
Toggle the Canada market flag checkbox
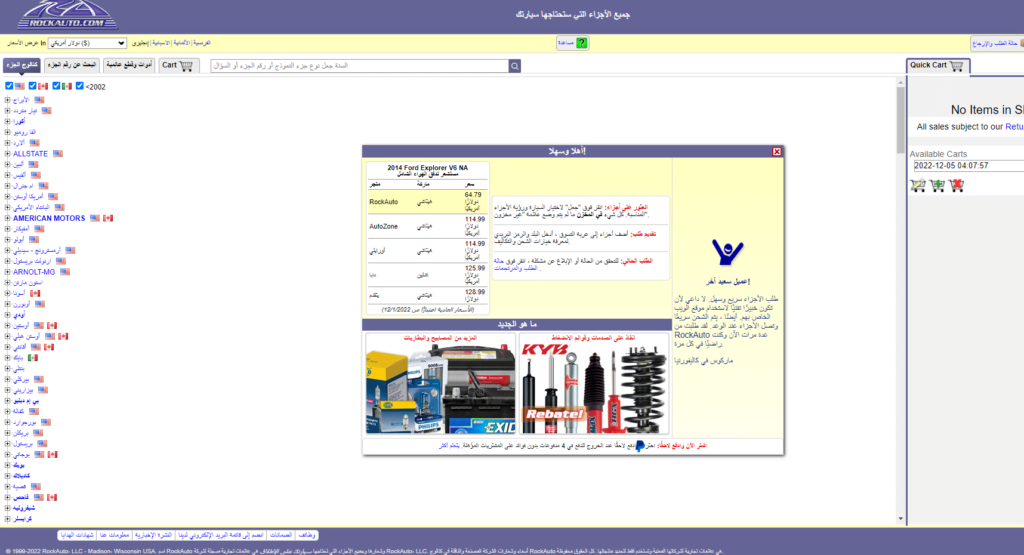[x=32, y=86]
